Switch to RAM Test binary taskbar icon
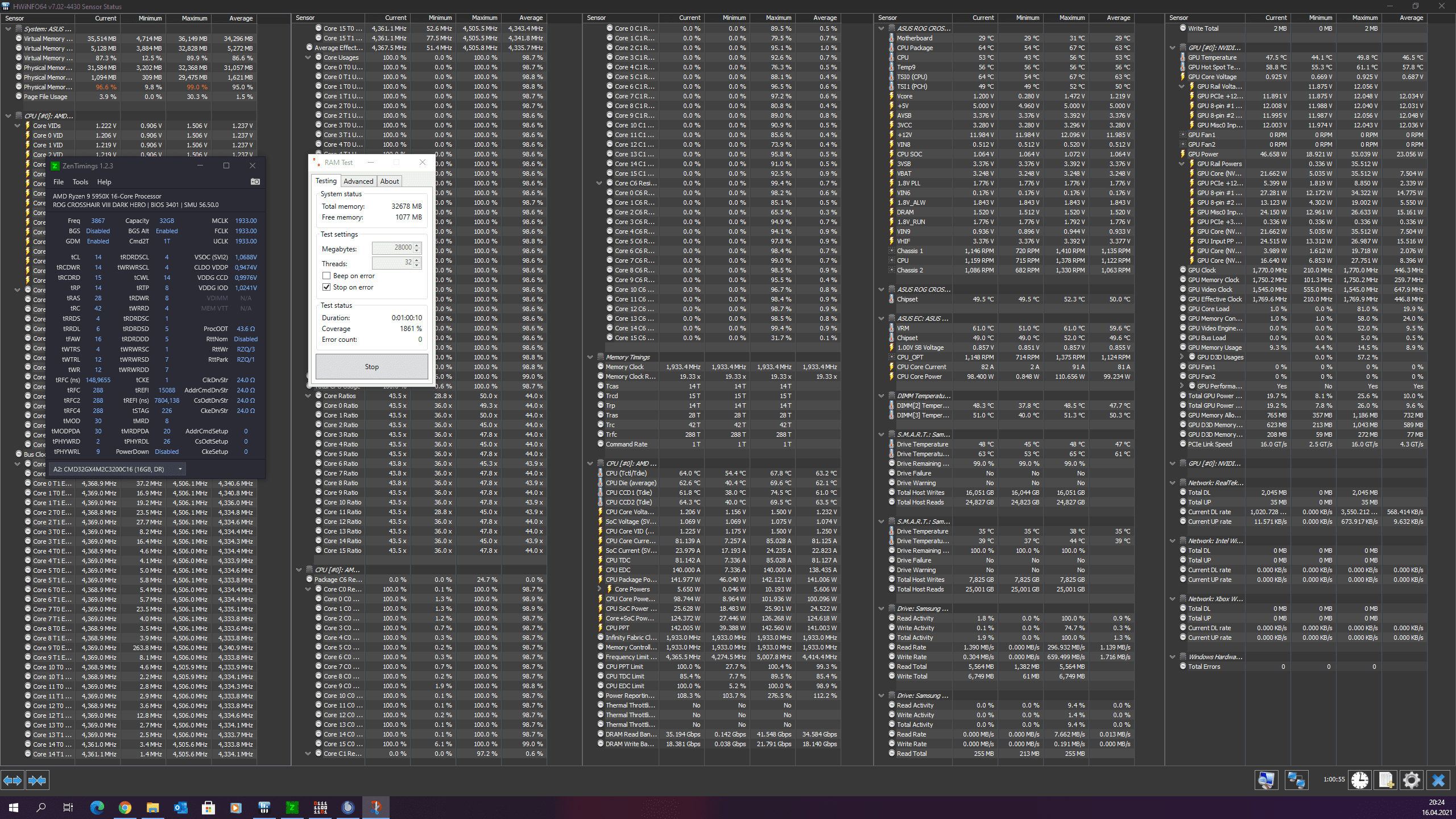The height and width of the screenshot is (819, 1456). 320,807
